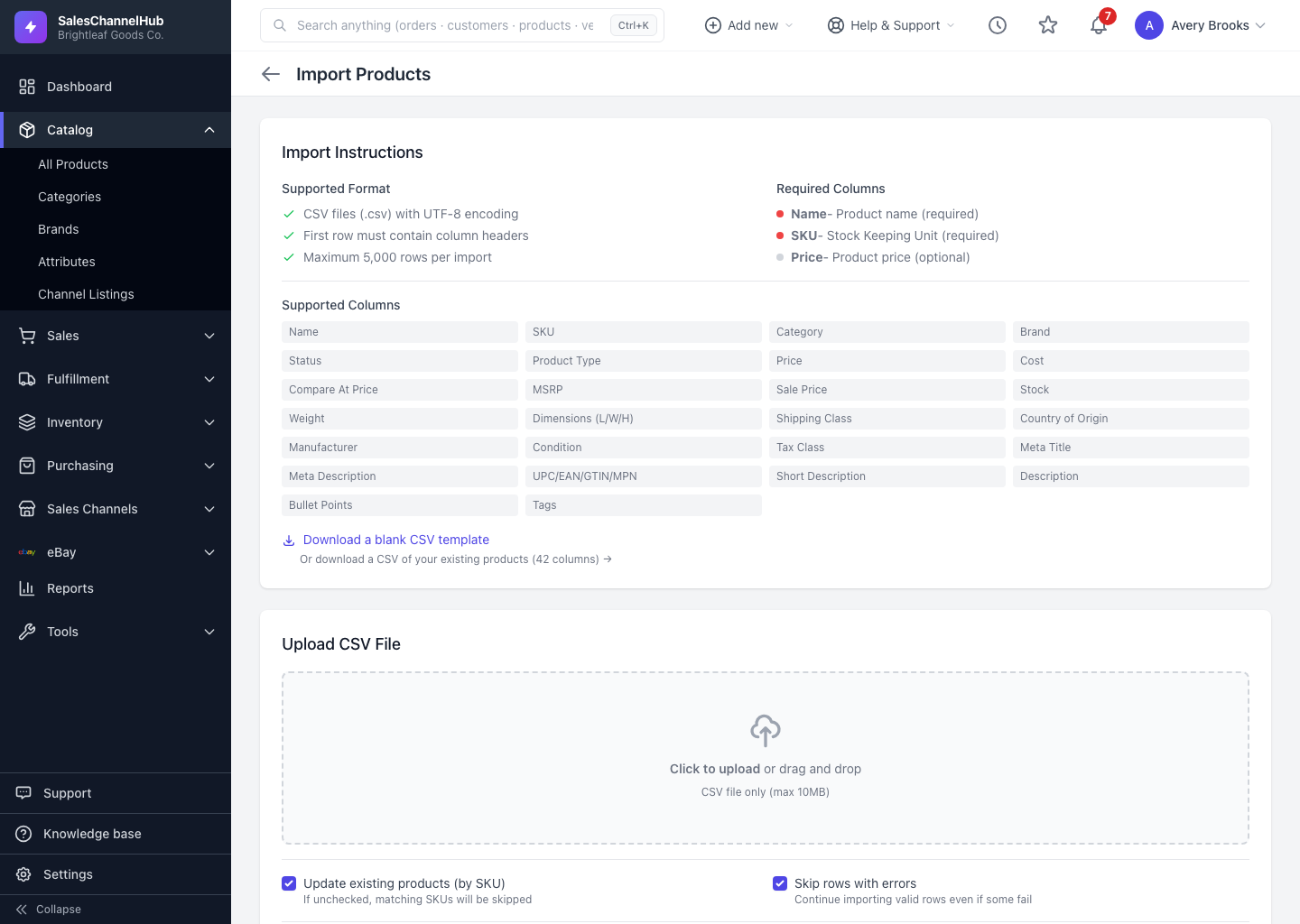Open the Avery Brooks account dropdown arrow
This screenshot has height=924, width=1300.
(1260, 25)
